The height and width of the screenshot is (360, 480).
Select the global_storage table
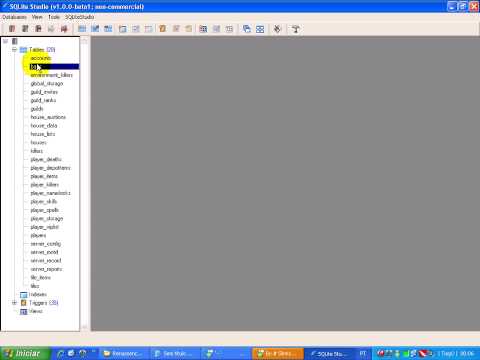pyautogui.click(x=47, y=83)
